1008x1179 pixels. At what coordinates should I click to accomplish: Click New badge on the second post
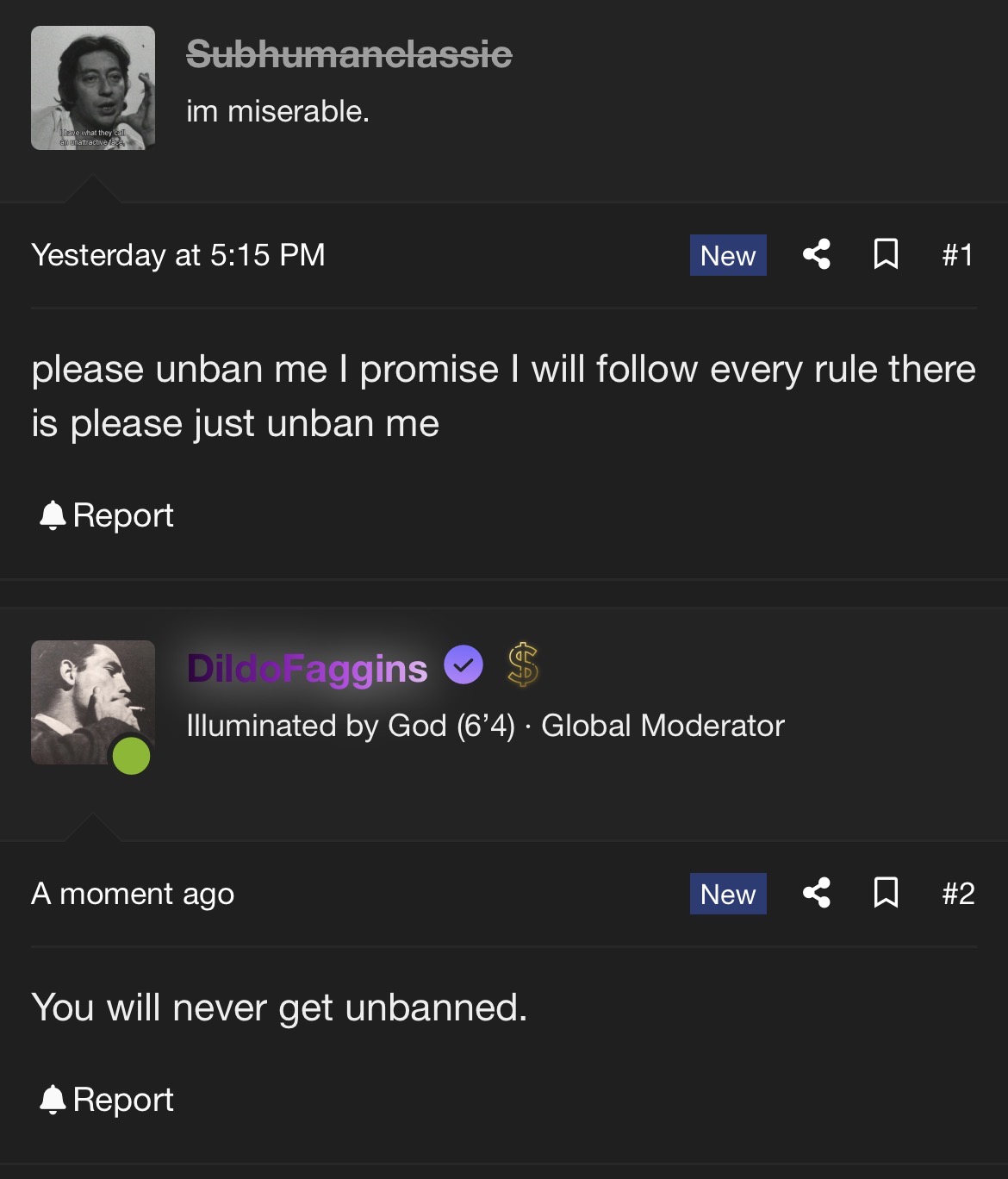[728, 894]
